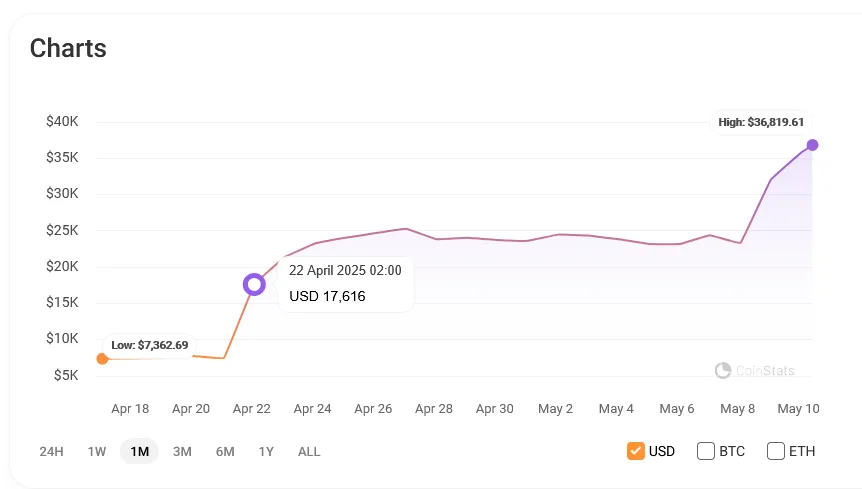Click the CoinStats watermark logo icon
This screenshot has height=489, width=862.
[x=723, y=370]
